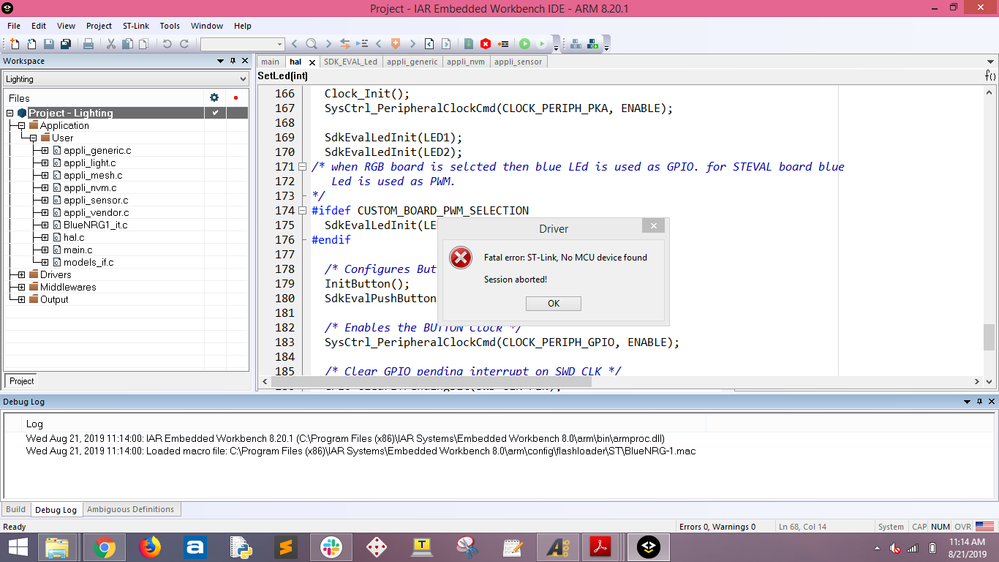Image resolution: width=999 pixels, height=562 pixels.
Task: Open Slack from the Windows taskbar
Action: click(x=331, y=547)
